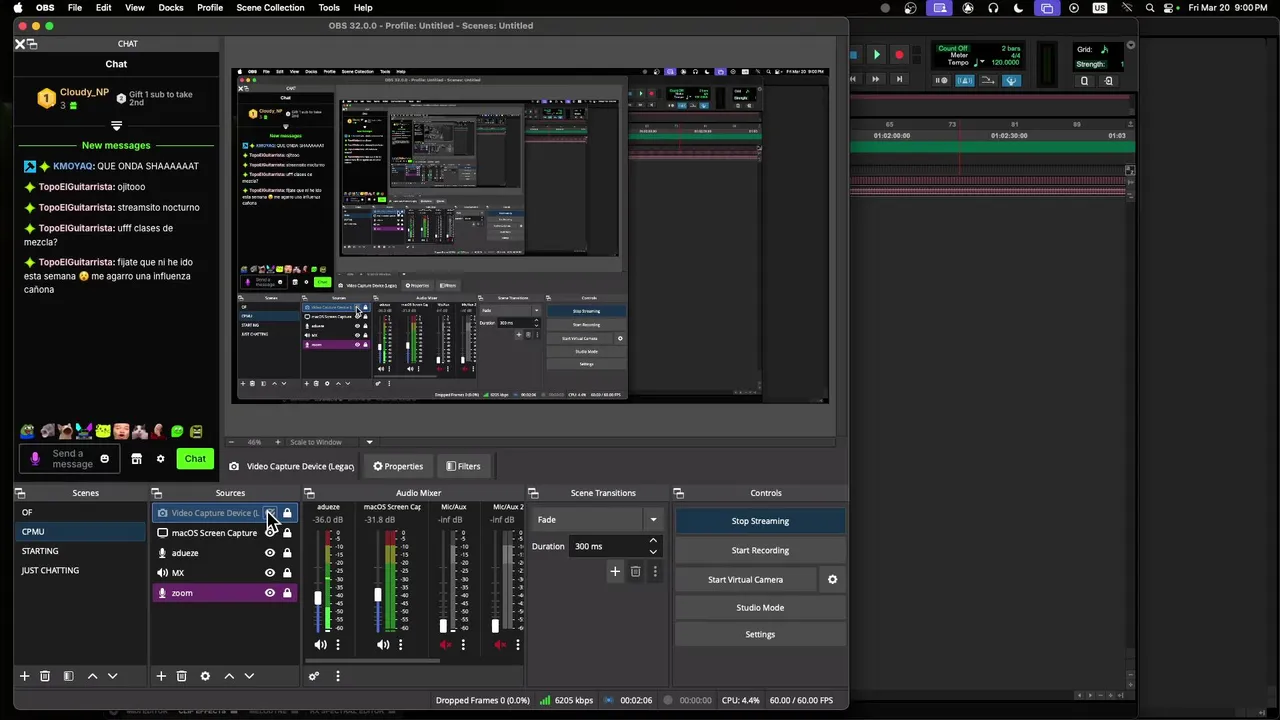Open Audio Mixer panel options menu
Screen dimensions: 1280x720
338,676
